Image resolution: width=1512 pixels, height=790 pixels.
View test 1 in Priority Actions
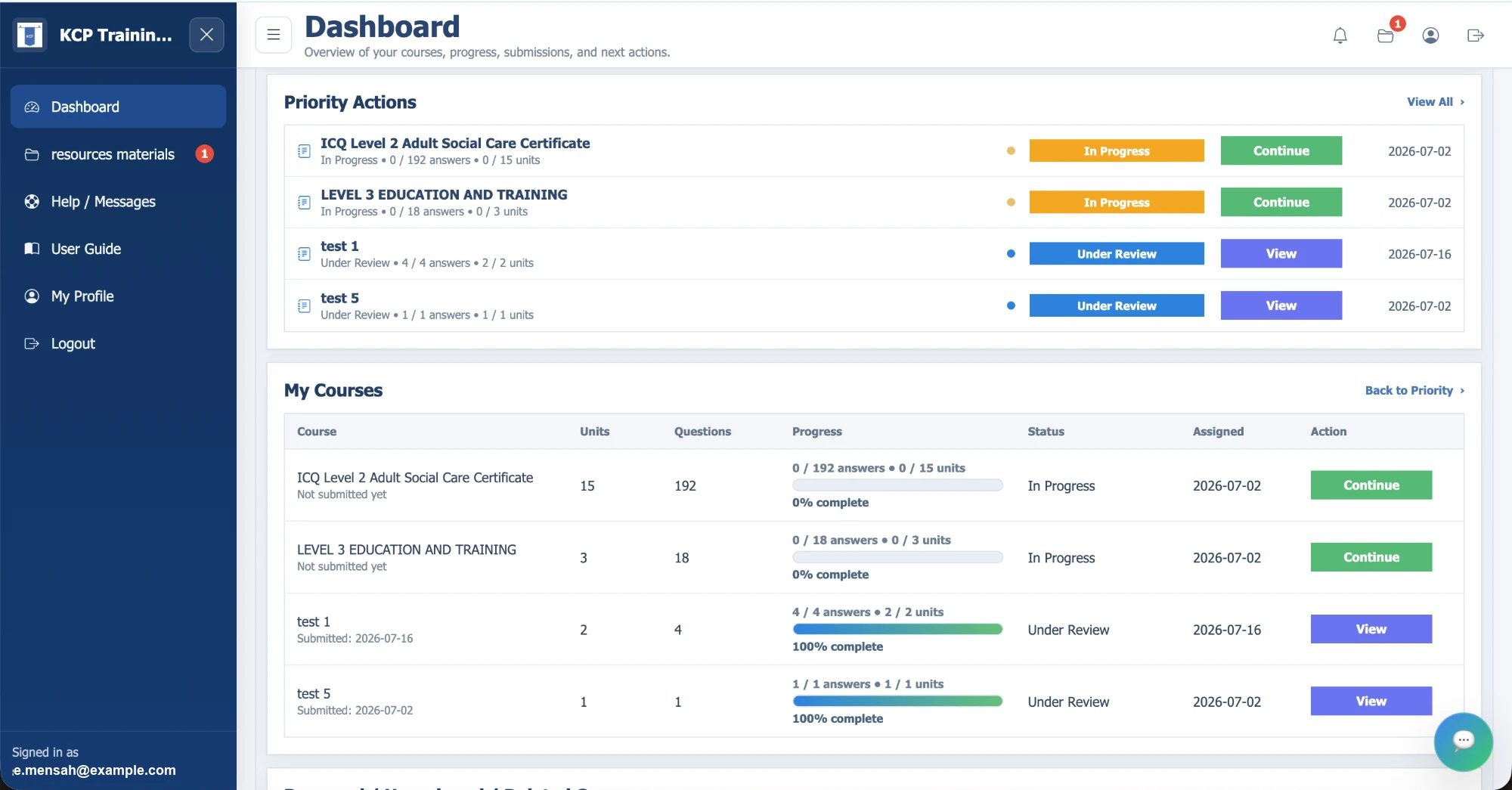point(1281,253)
